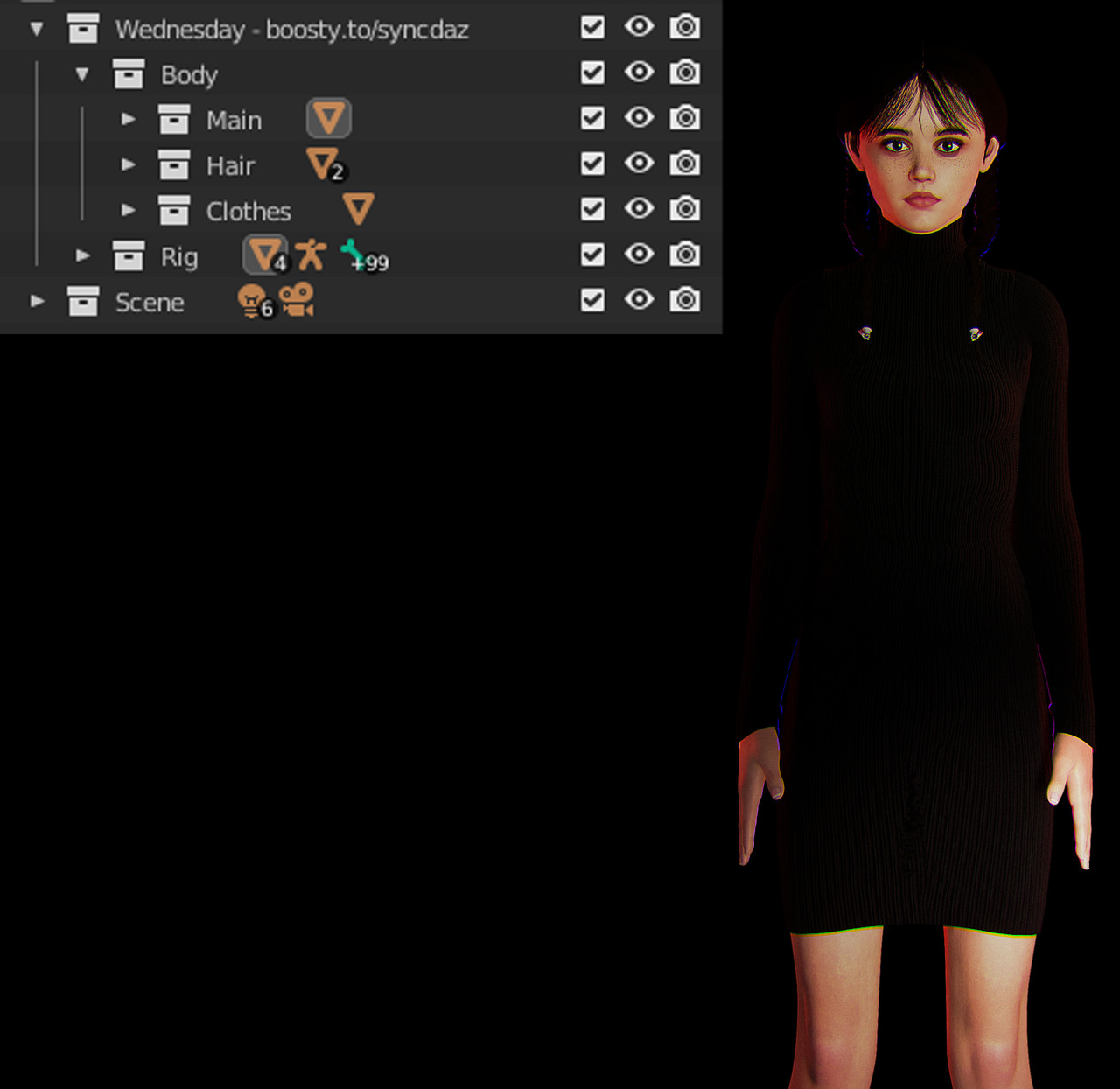Click the Scene collection box icon
1120x1089 pixels.
click(83, 301)
